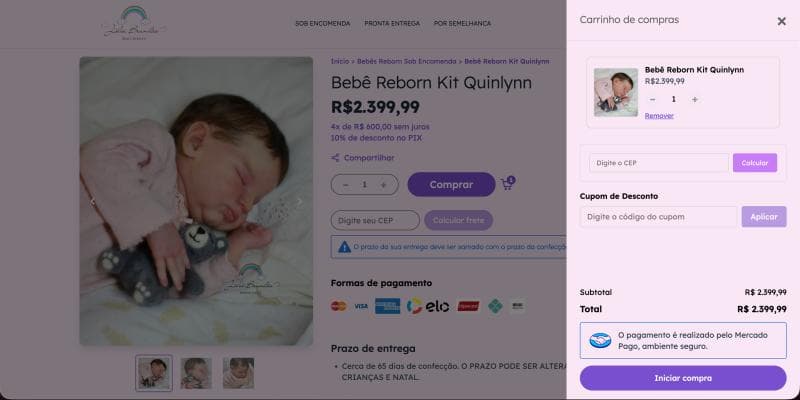The width and height of the screenshot is (800, 400).
Task: Show next product image arrow
Action: (x=299, y=201)
